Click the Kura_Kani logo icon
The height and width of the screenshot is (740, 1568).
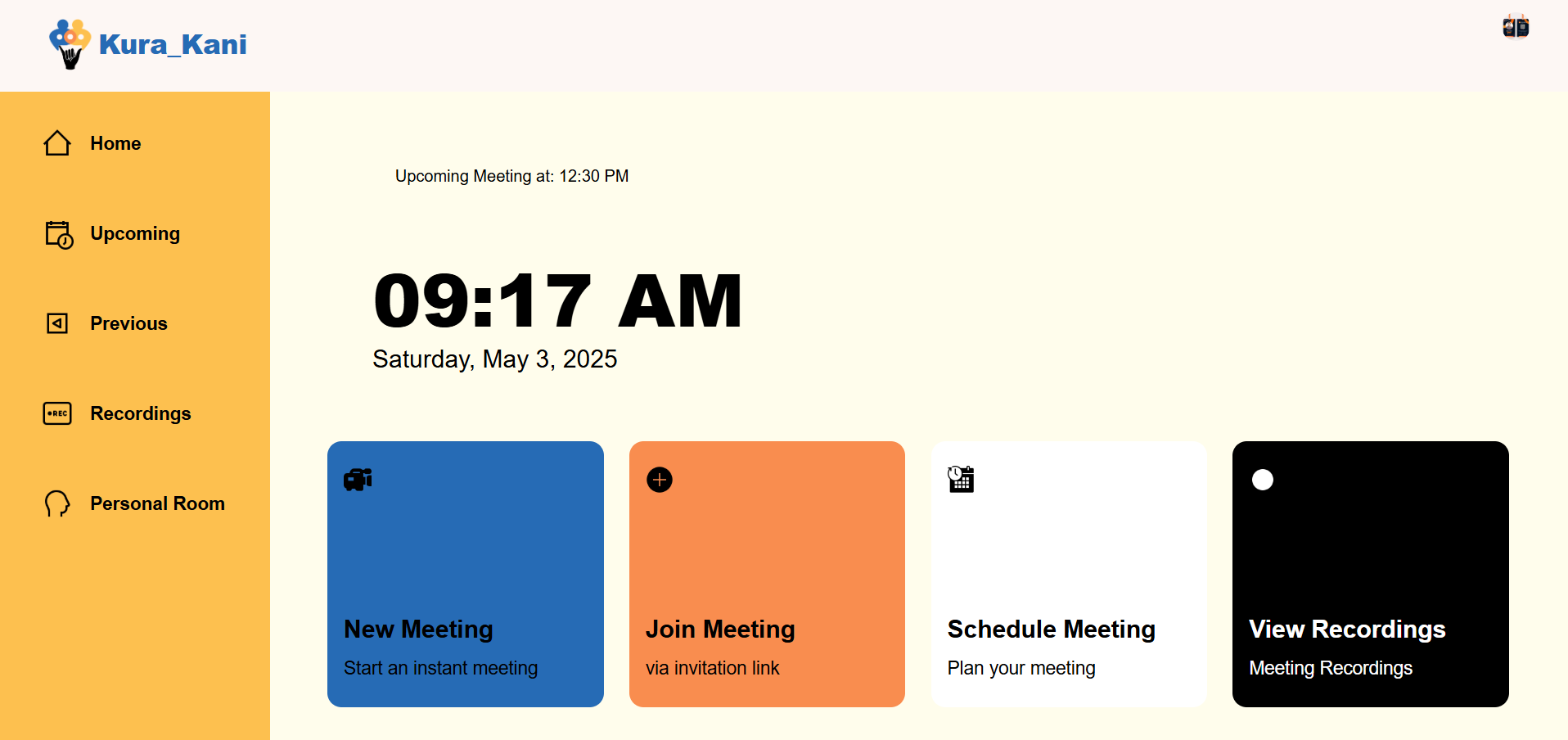click(x=70, y=43)
